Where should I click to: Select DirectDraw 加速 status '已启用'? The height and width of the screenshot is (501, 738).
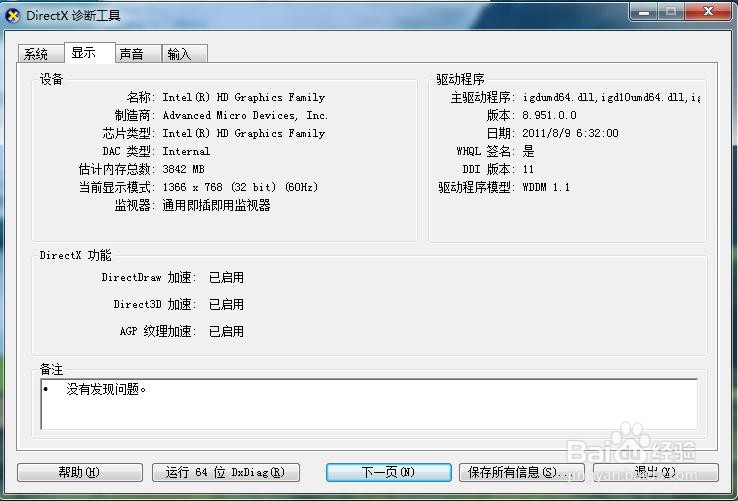click(226, 277)
